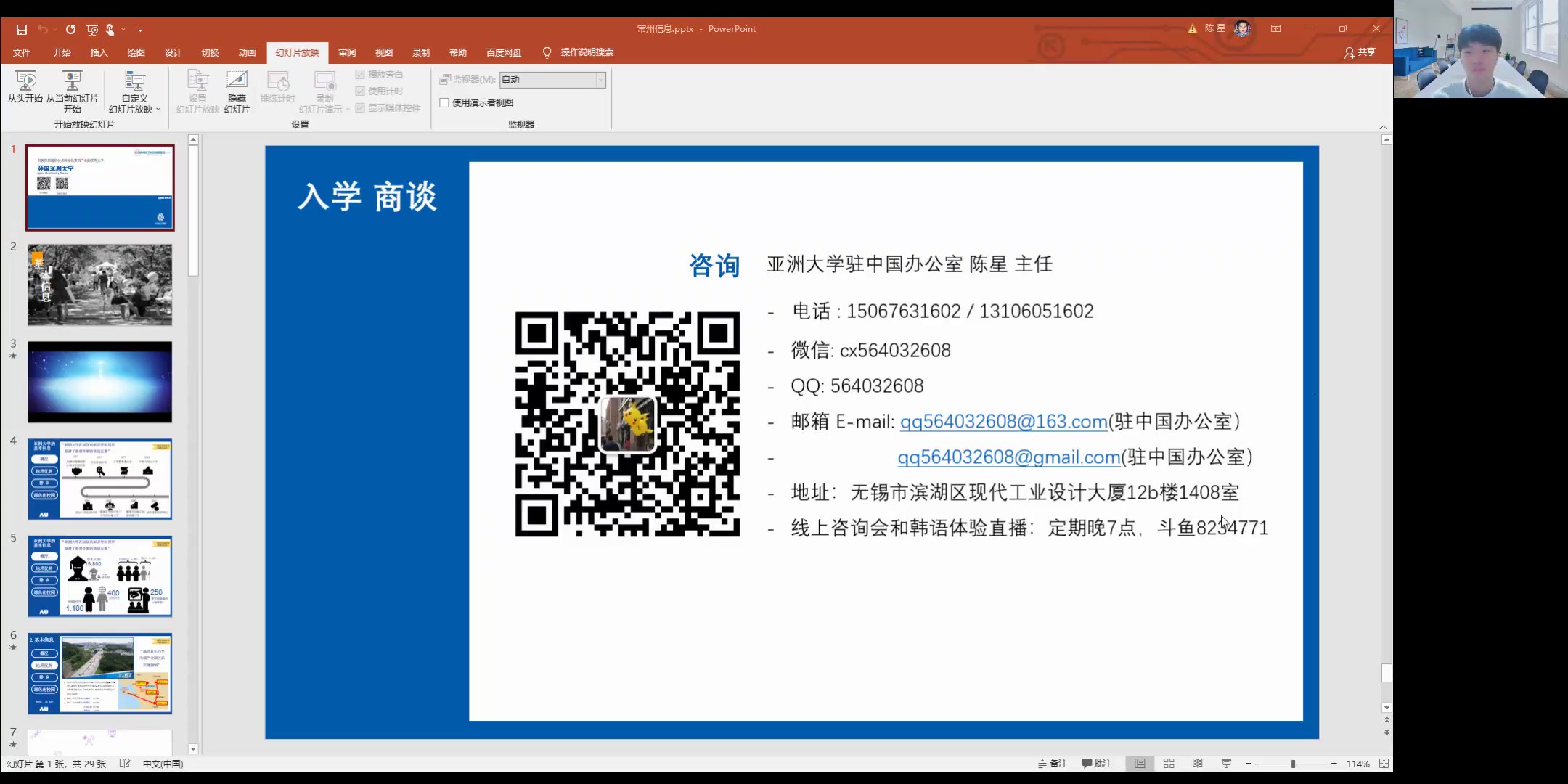Toggle the Comments pane (批注)
This screenshot has height=784, width=1568.
pos(1097,764)
